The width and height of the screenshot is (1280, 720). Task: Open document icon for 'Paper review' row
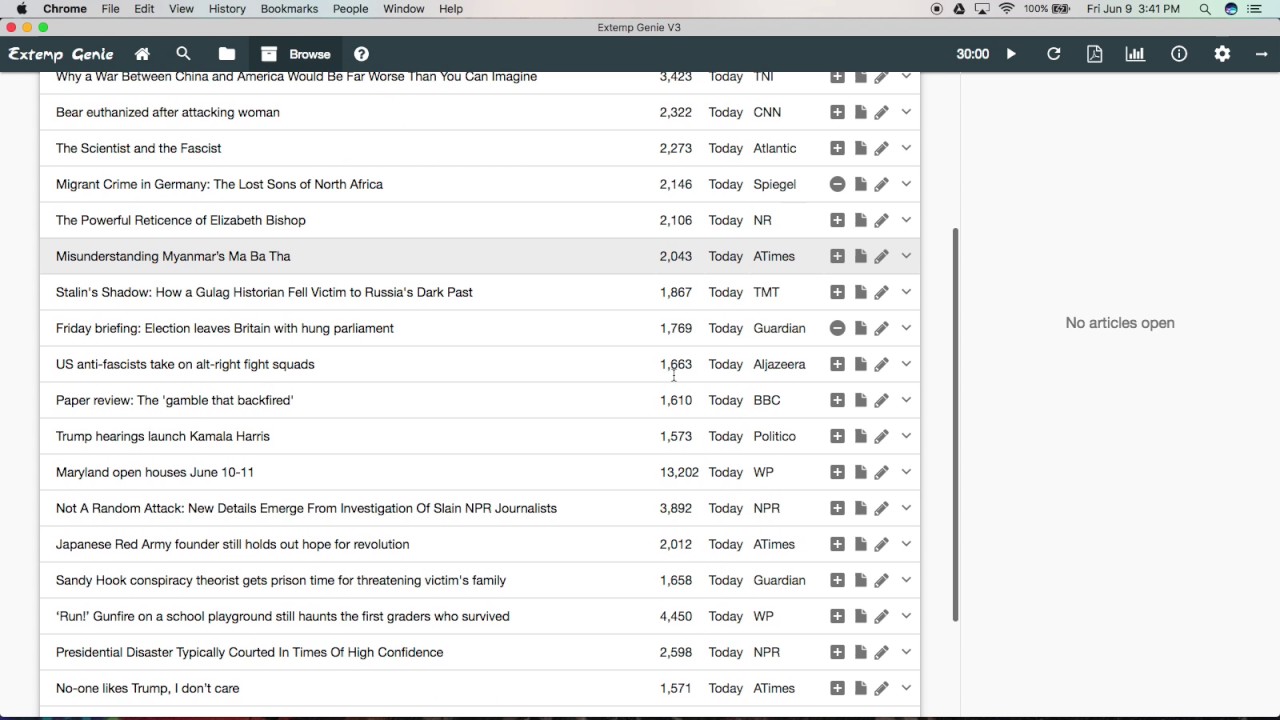tap(860, 400)
